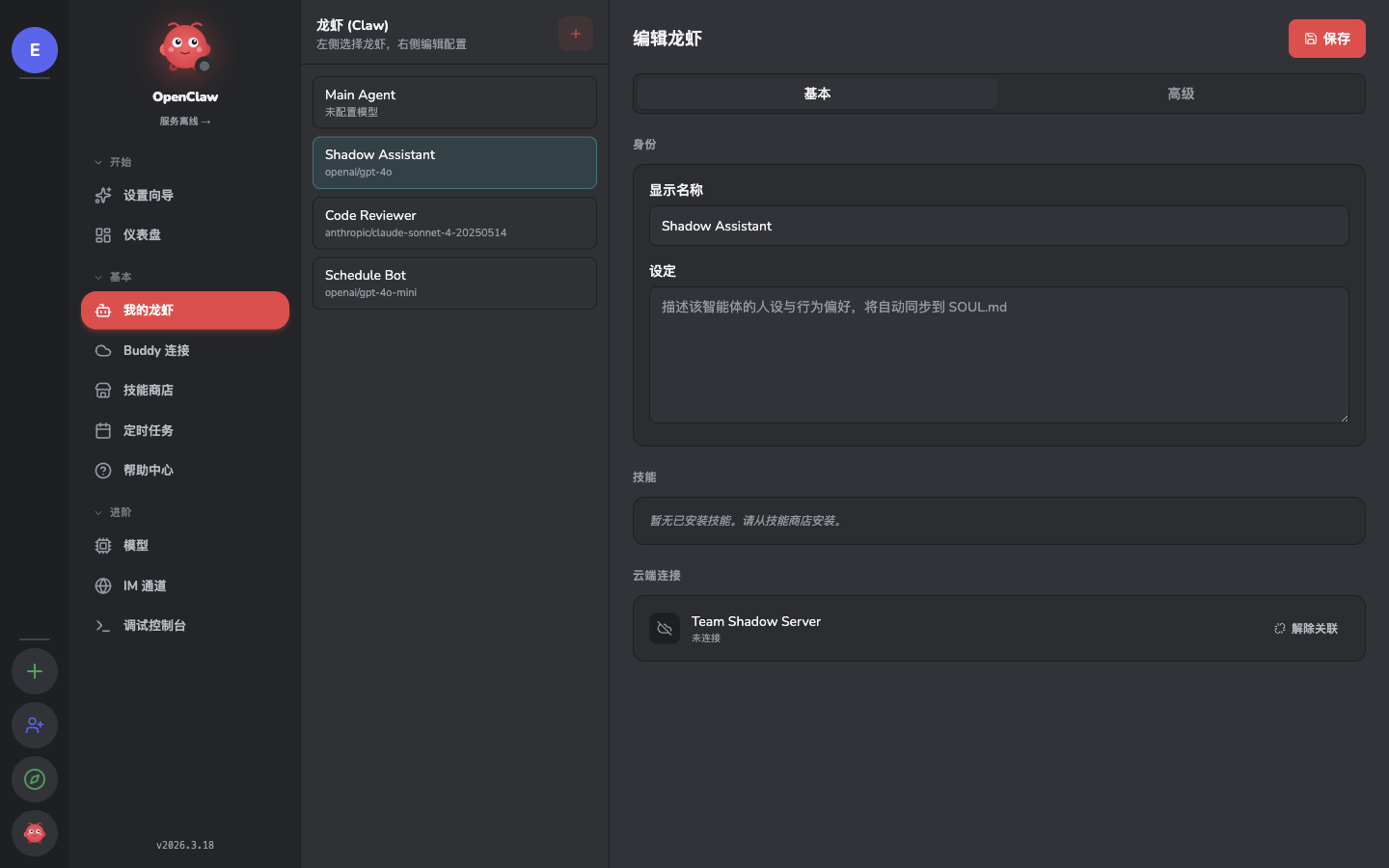Image resolution: width=1389 pixels, height=868 pixels.
Task: Select the 基本 tab
Action: (817, 94)
